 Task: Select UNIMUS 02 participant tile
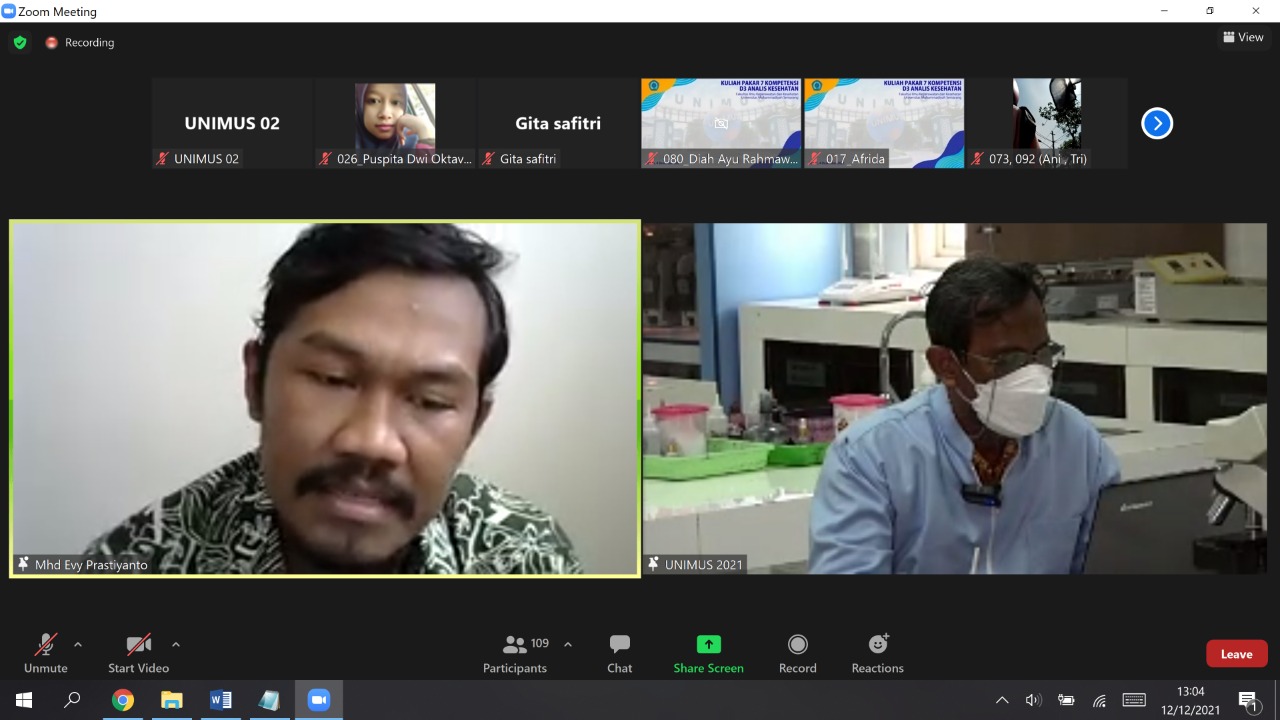tap(232, 123)
